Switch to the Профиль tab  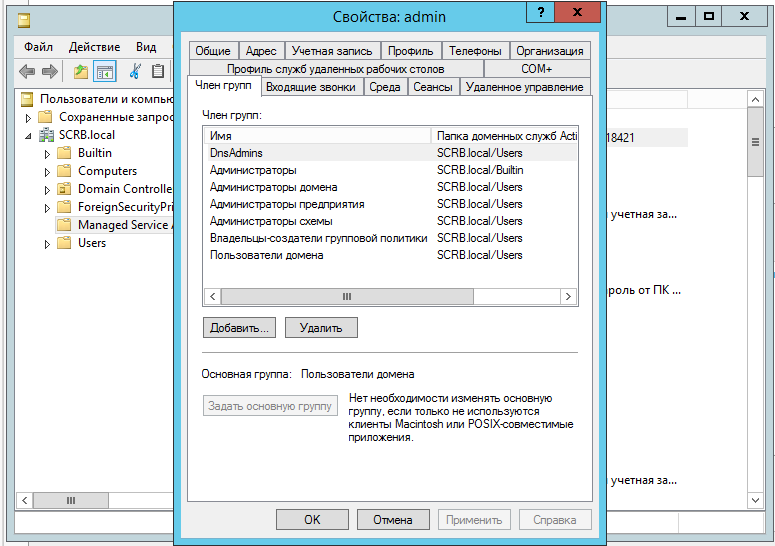pos(410,51)
